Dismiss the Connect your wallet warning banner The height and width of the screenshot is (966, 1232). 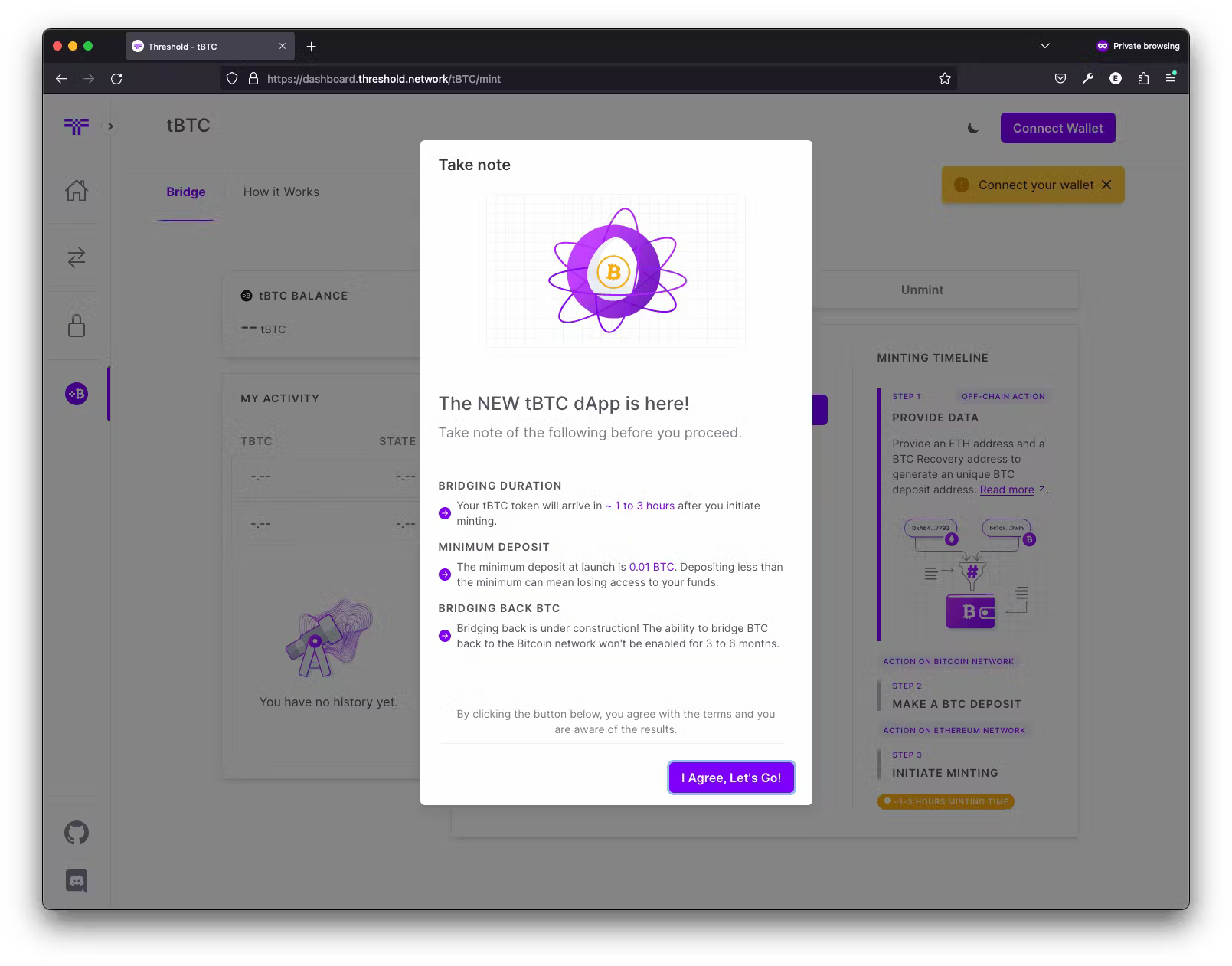point(1106,185)
